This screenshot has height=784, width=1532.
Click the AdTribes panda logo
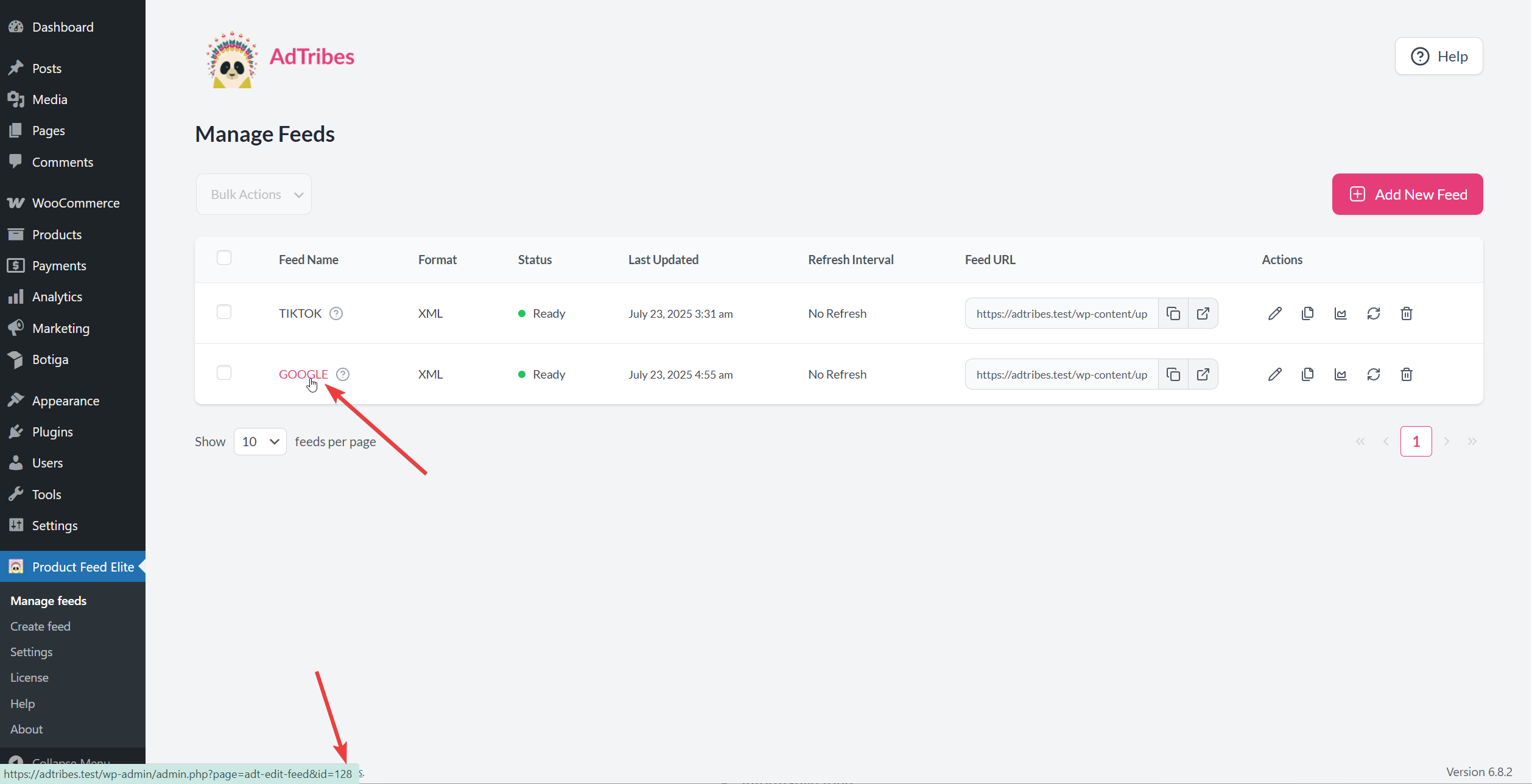[x=231, y=60]
